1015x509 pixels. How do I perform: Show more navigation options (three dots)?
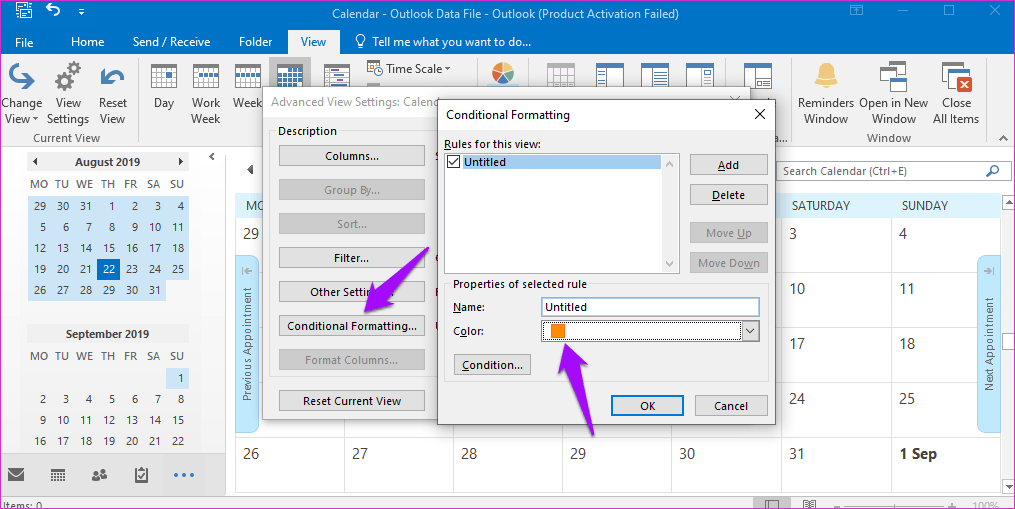click(184, 475)
